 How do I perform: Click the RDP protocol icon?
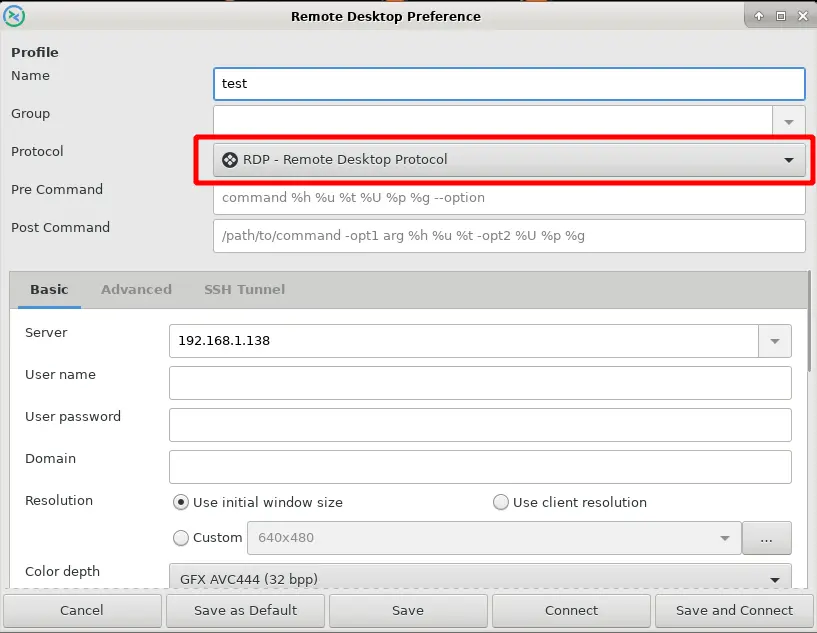[x=230, y=160]
